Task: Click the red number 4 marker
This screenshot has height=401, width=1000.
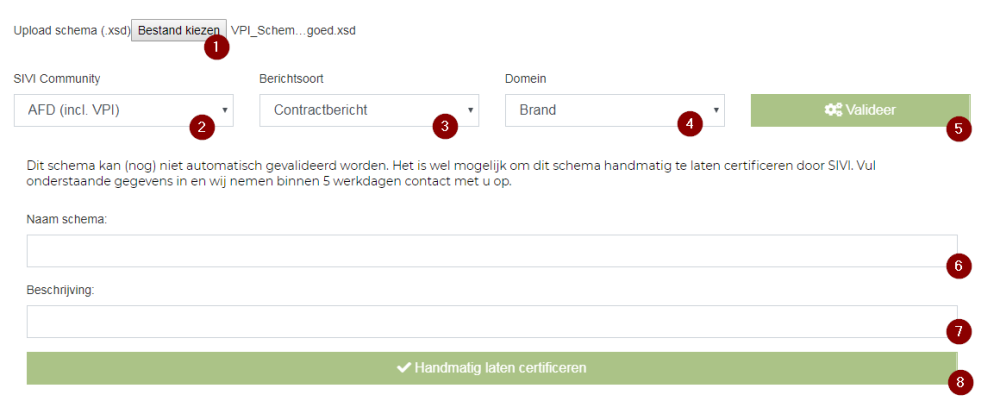Action: [x=689, y=126]
